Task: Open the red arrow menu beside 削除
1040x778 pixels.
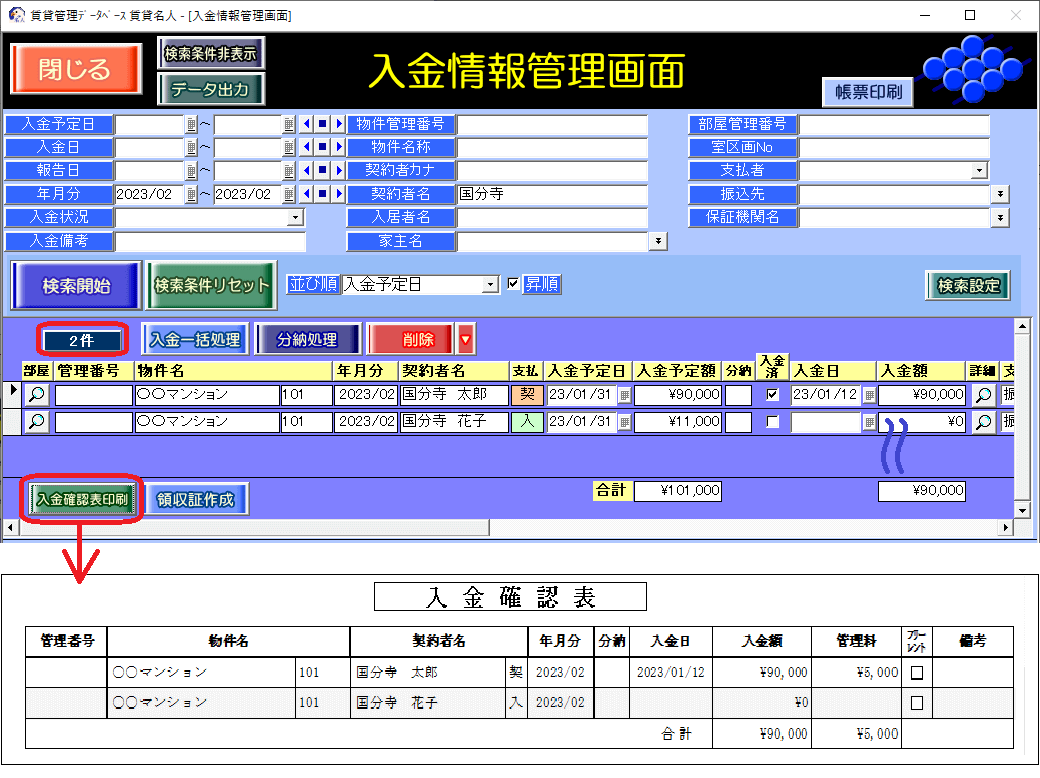Action: pos(466,340)
